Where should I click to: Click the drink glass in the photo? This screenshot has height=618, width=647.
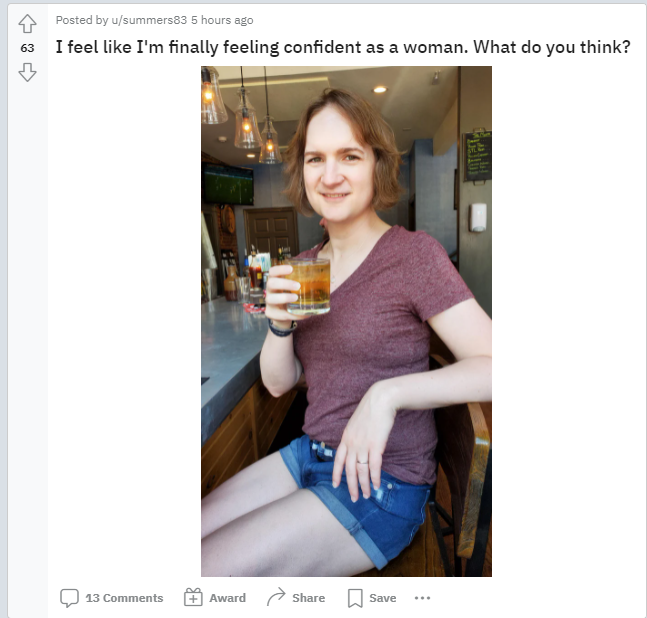point(308,286)
